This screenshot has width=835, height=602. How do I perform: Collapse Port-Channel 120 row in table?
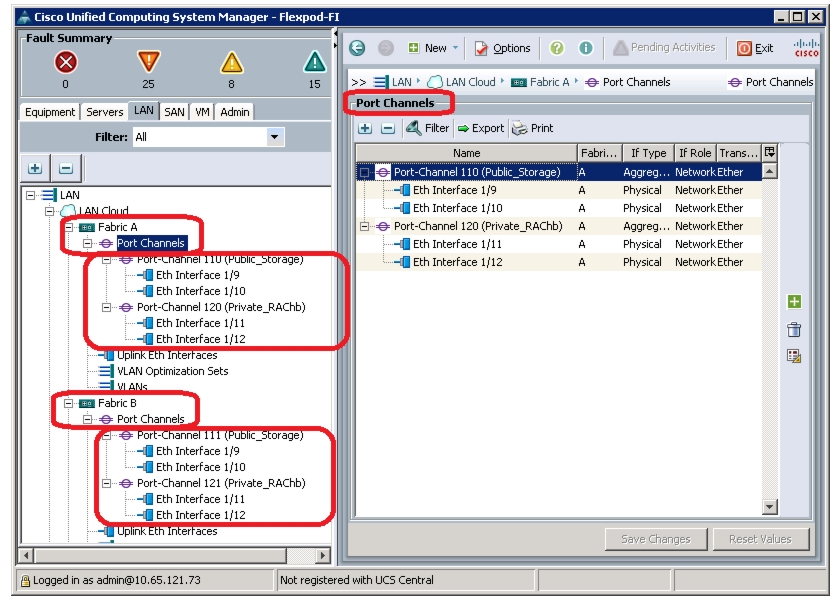tap(364, 226)
